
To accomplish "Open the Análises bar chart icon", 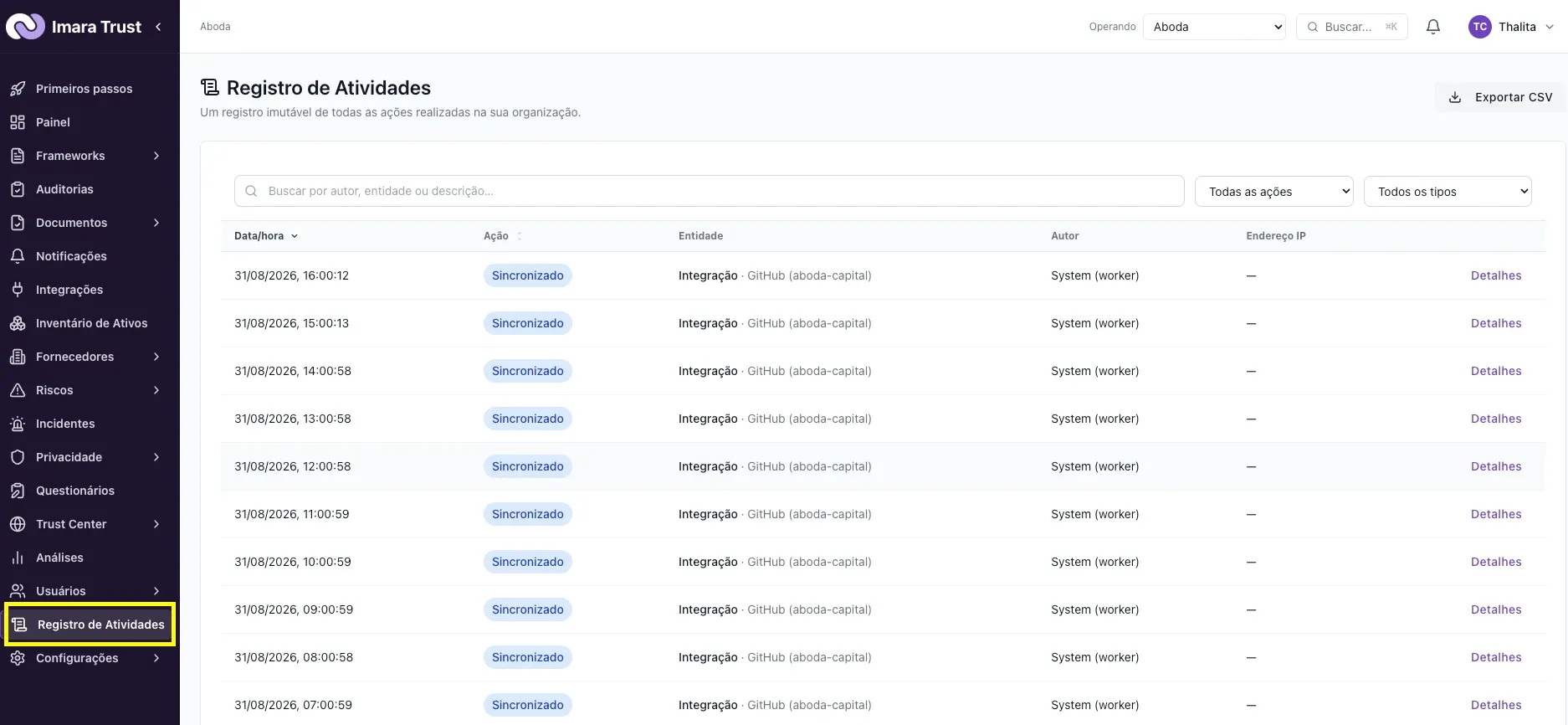I will (x=18, y=558).
